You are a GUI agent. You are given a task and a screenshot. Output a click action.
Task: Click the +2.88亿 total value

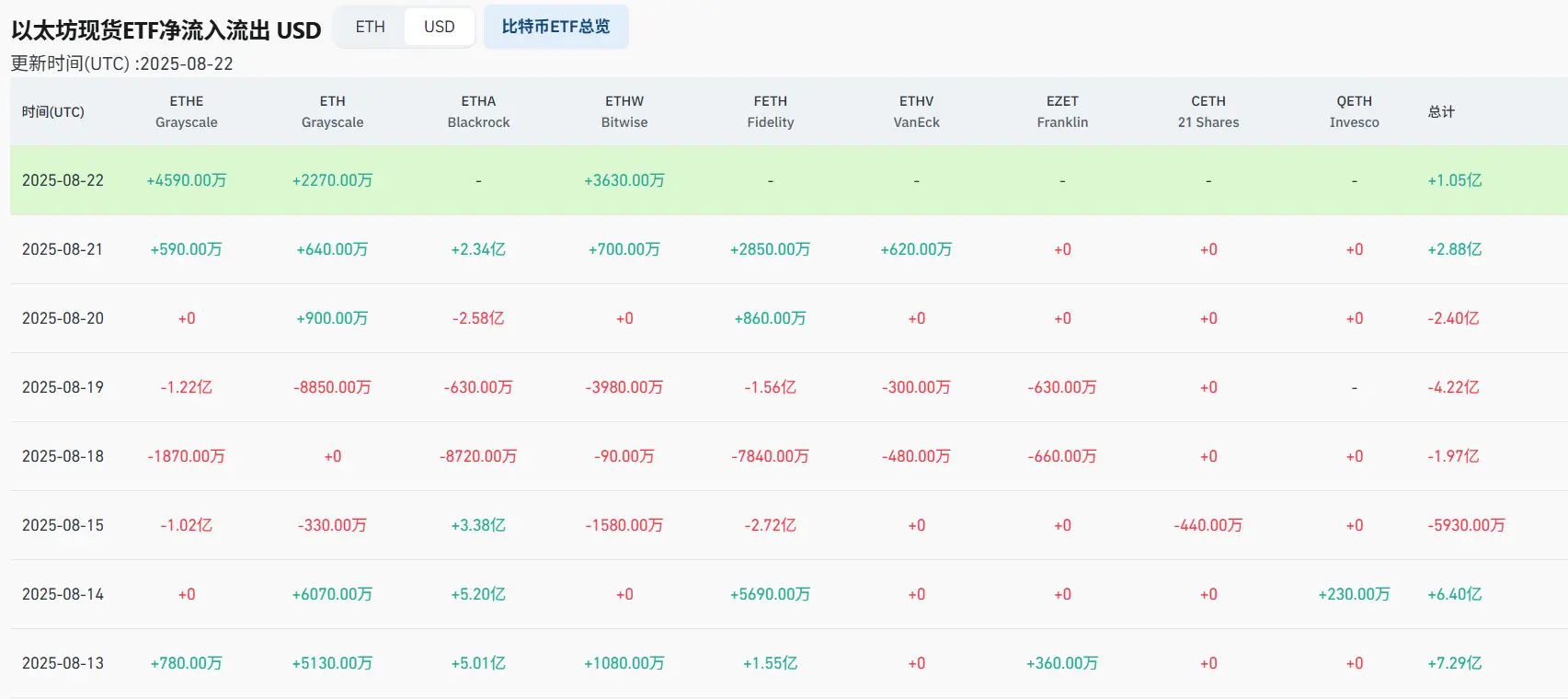[x=1455, y=249]
